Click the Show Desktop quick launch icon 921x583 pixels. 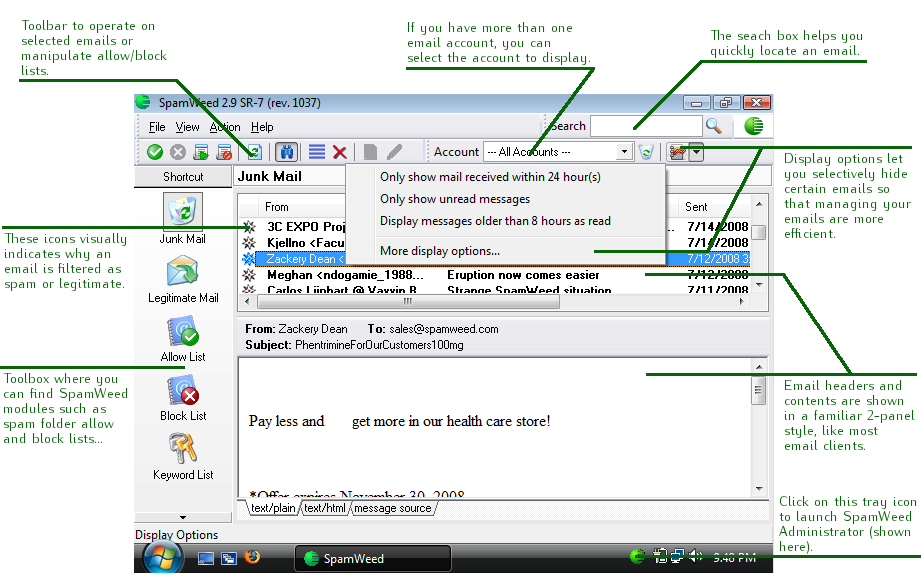pos(206,558)
